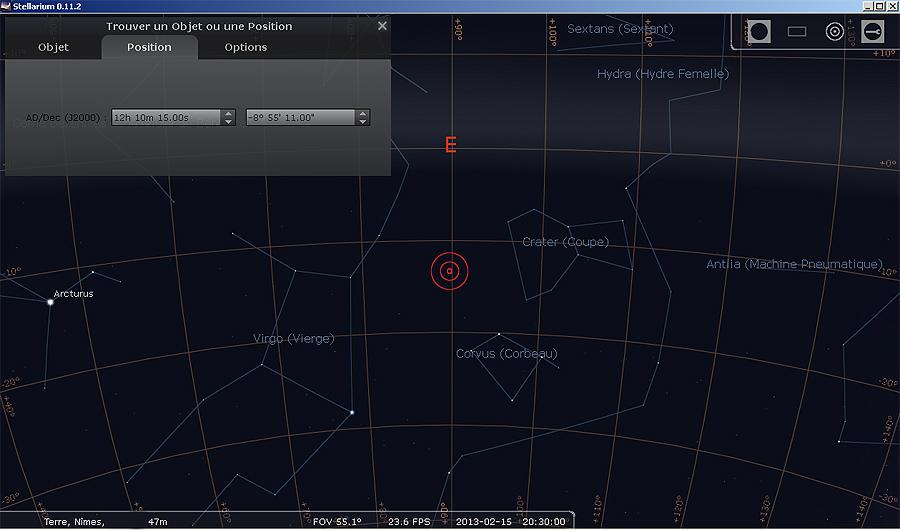Toggle the Oculars plugin ocular view icon

point(759,31)
